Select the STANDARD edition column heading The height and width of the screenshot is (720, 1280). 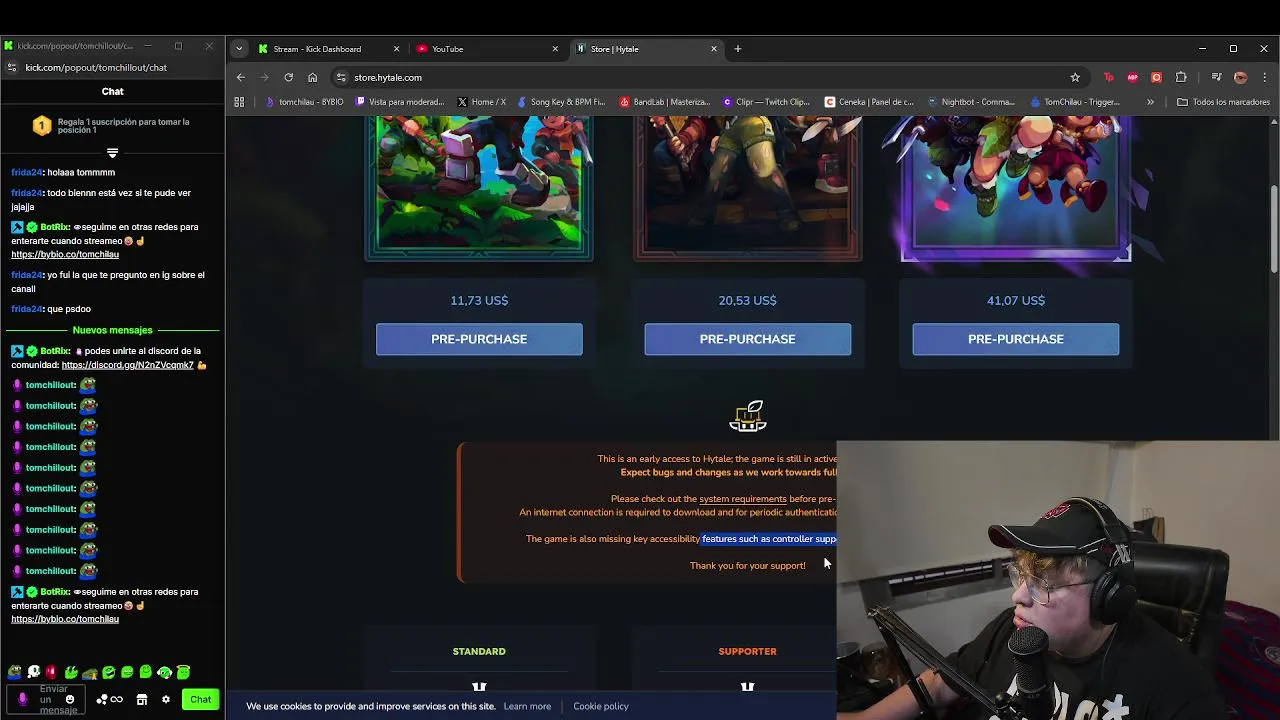click(x=479, y=651)
